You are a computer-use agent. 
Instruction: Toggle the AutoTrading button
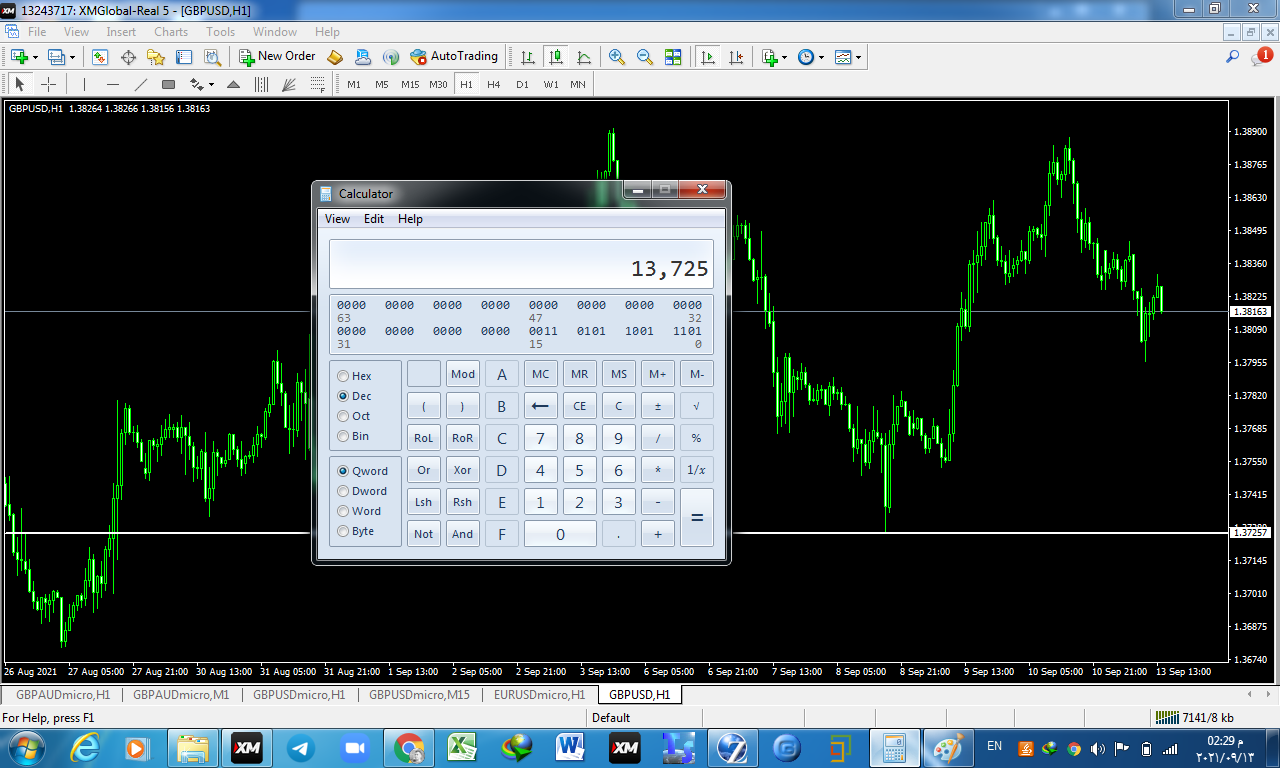click(454, 57)
